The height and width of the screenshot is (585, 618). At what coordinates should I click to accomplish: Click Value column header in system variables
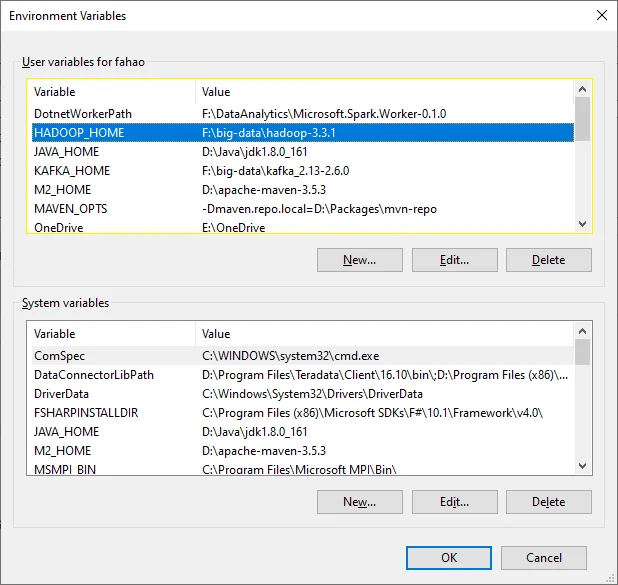[380, 334]
